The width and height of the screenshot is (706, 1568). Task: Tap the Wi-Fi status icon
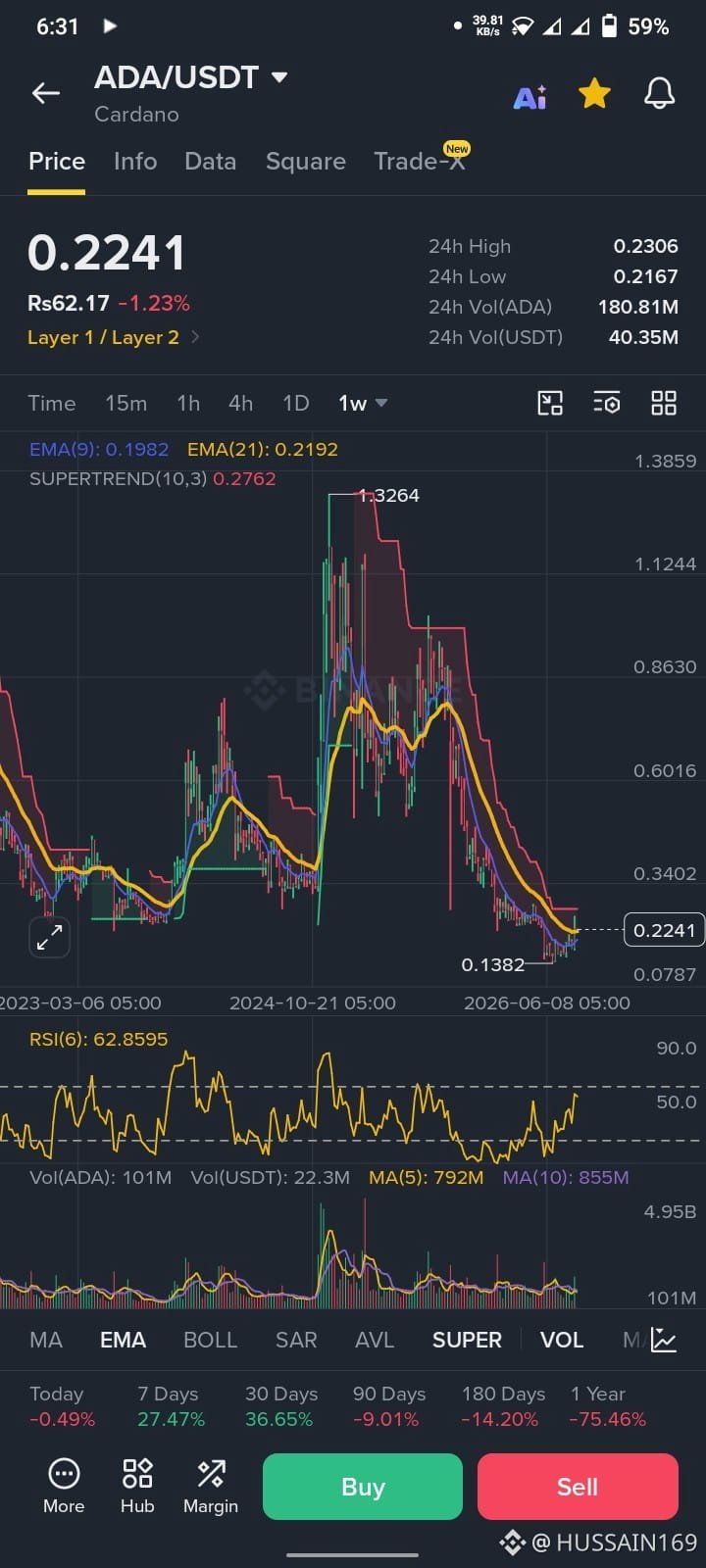pos(523,26)
